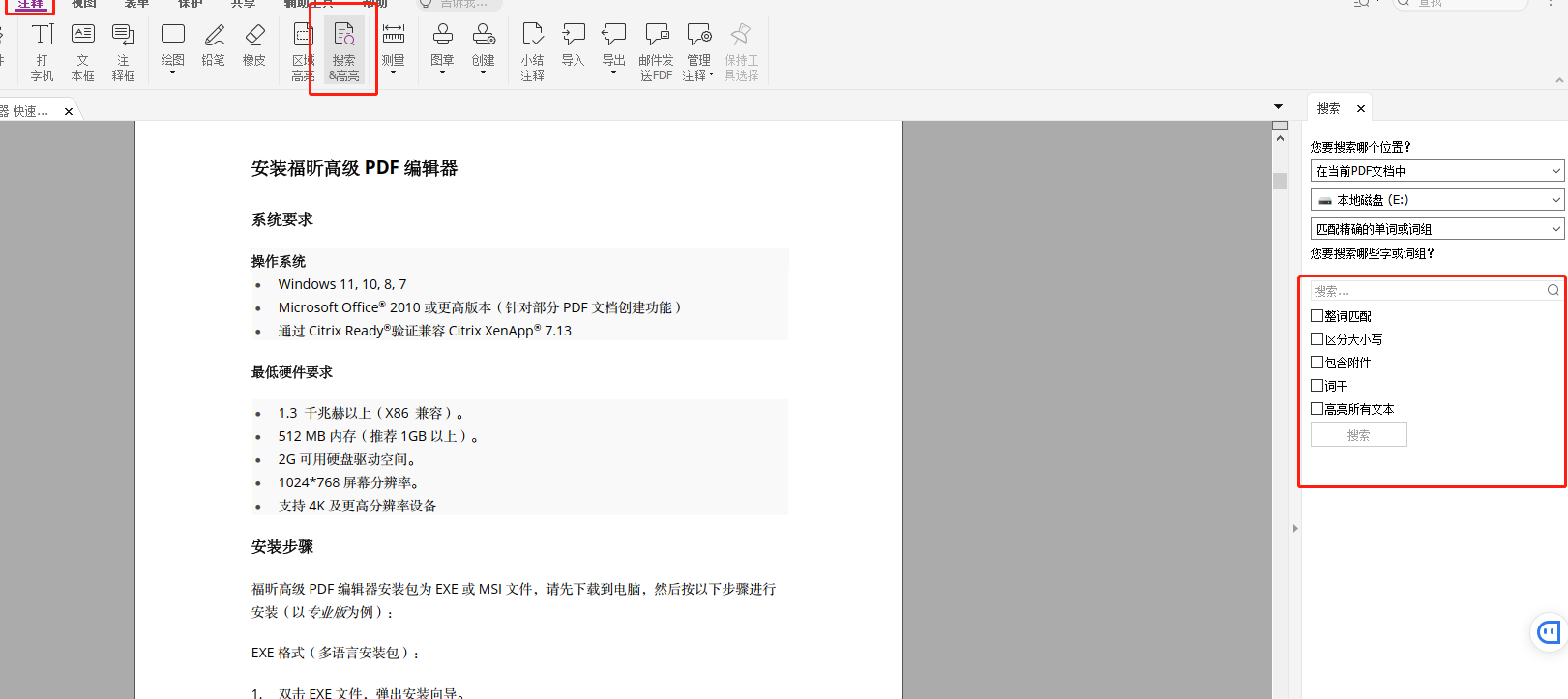Screen dimensions: 1568x699
Task: Select the Callout (注释框) tool
Action: pos(123,51)
